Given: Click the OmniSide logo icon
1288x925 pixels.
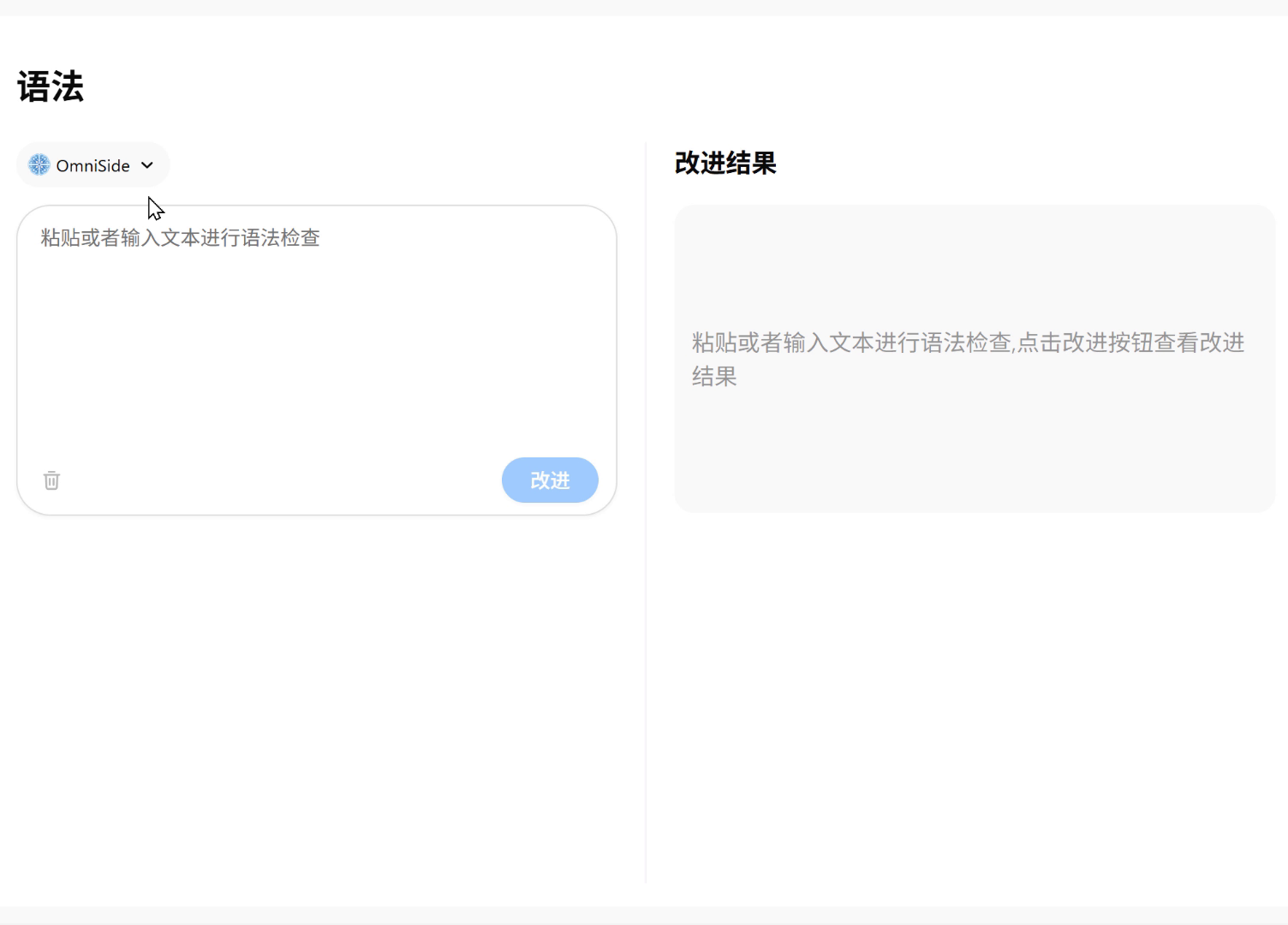Looking at the screenshot, I should tap(39, 164).
